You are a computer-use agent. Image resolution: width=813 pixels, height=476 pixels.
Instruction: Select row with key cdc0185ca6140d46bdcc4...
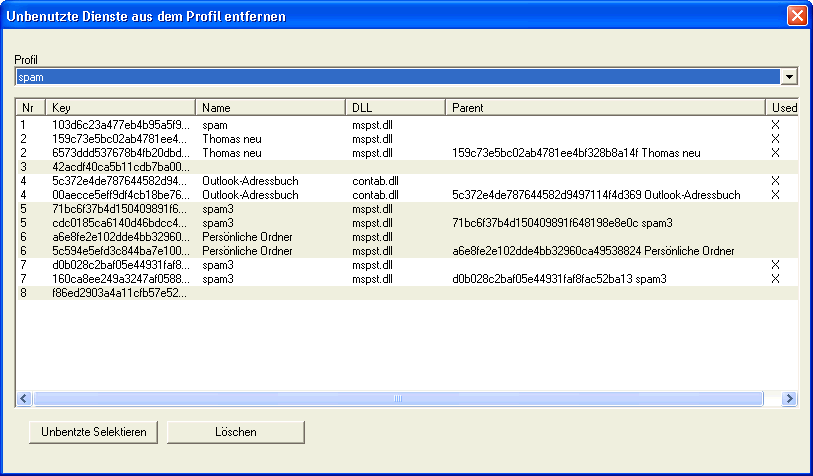[x=407, y=223]
